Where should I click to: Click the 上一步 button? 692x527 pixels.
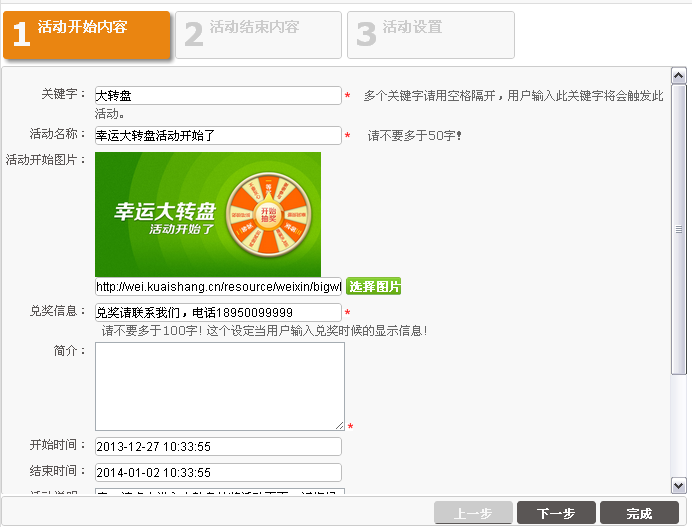click(x=473, y=514)
